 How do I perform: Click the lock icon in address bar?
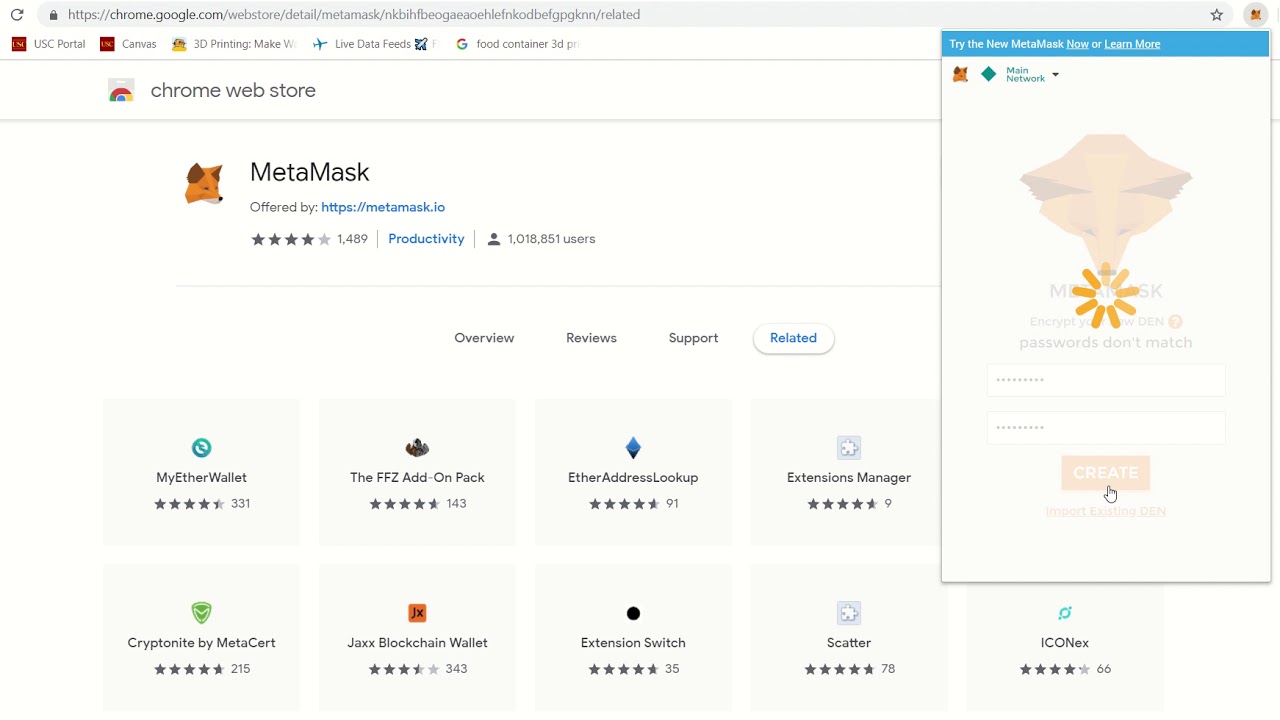(53, 15)
